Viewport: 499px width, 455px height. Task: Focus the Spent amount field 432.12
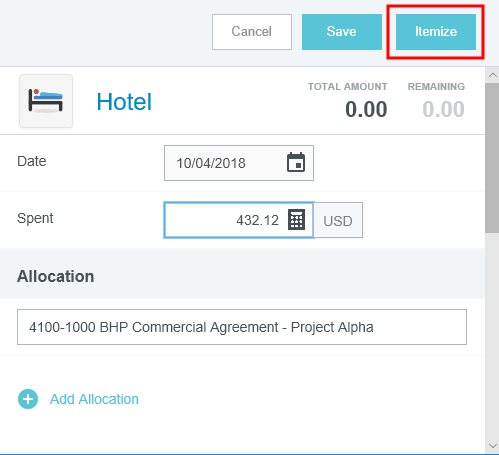239,220
